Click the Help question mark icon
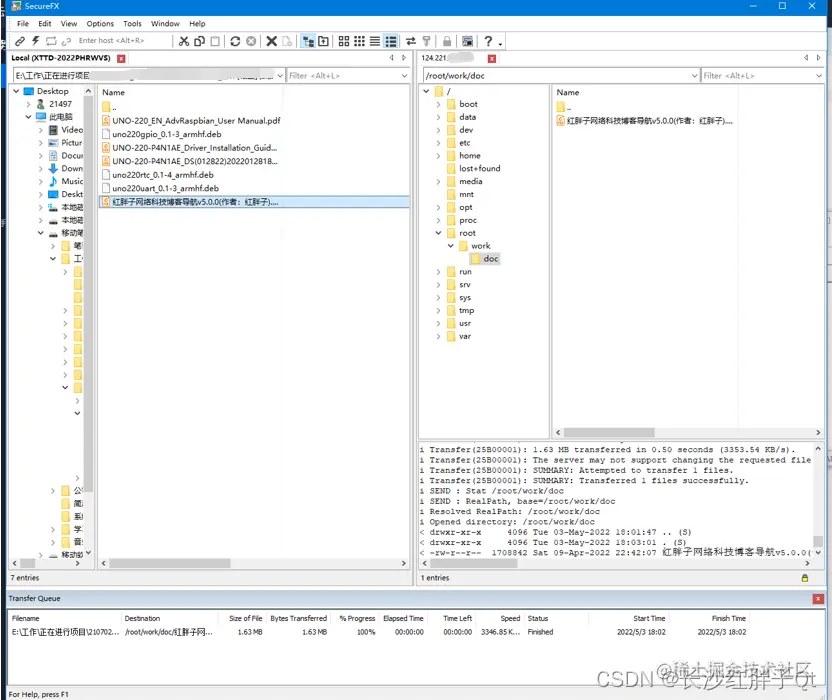This screenshot has width=832, height=700. pos(488,41)
